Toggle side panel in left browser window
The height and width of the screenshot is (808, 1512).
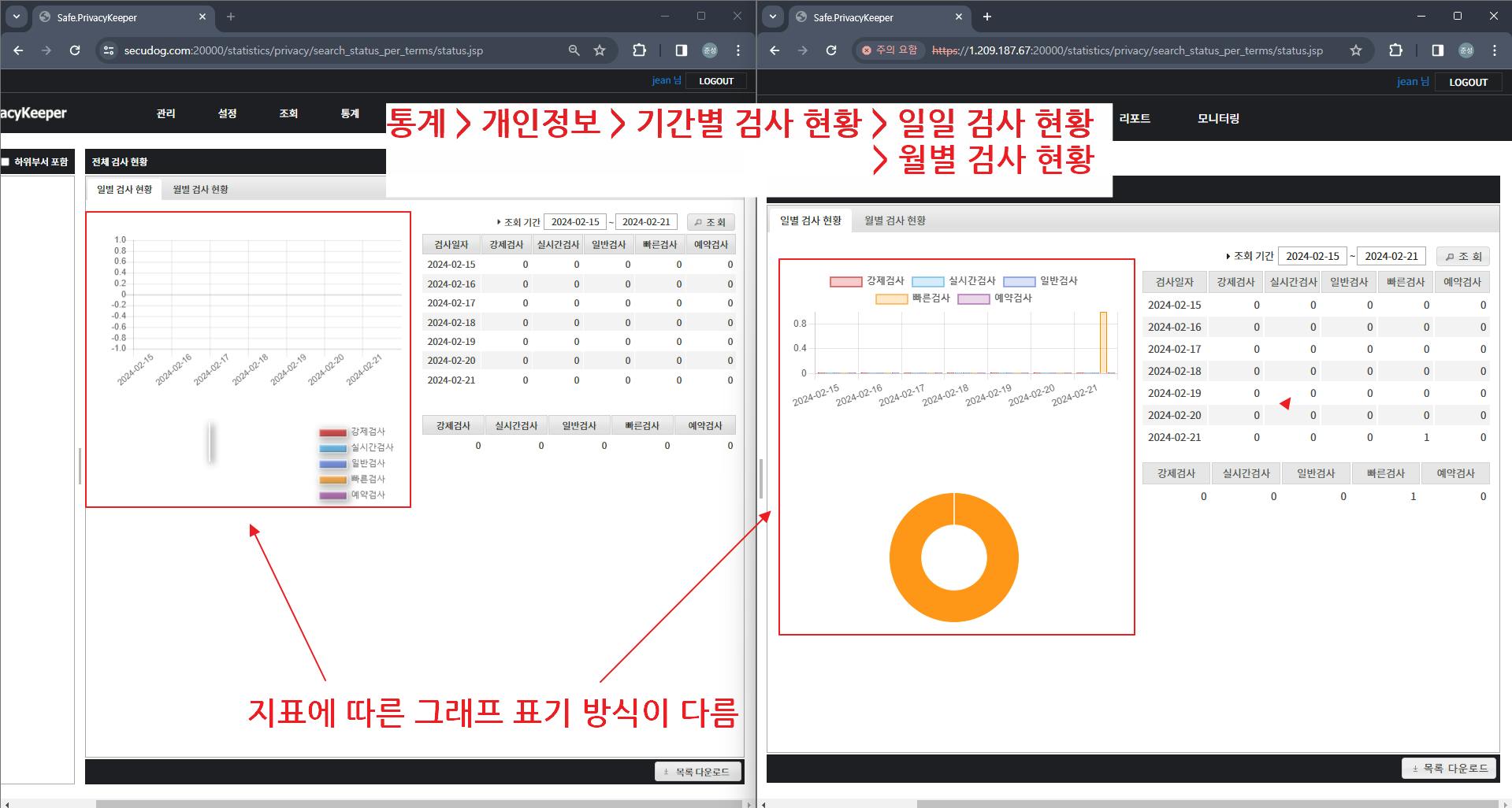(682, 50)
